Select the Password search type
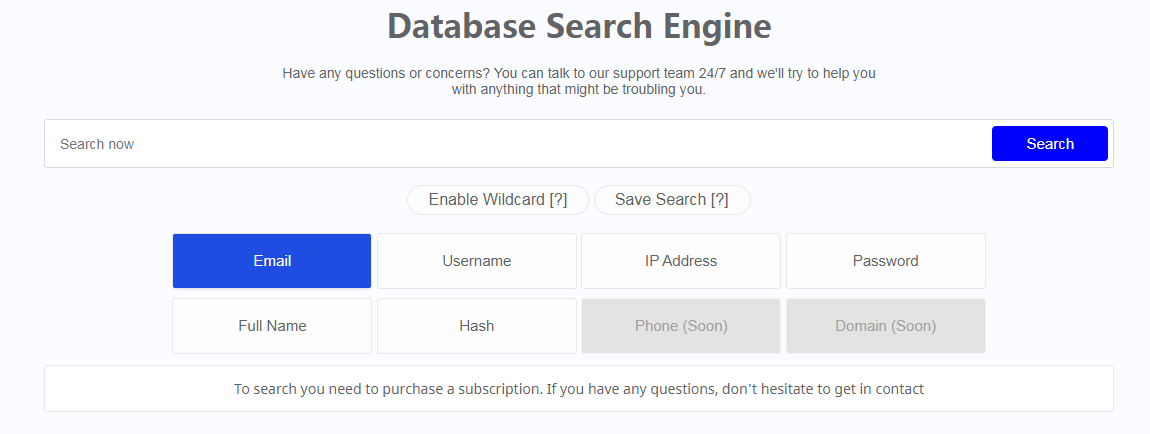1150x434 pixels. click(885, 261)
